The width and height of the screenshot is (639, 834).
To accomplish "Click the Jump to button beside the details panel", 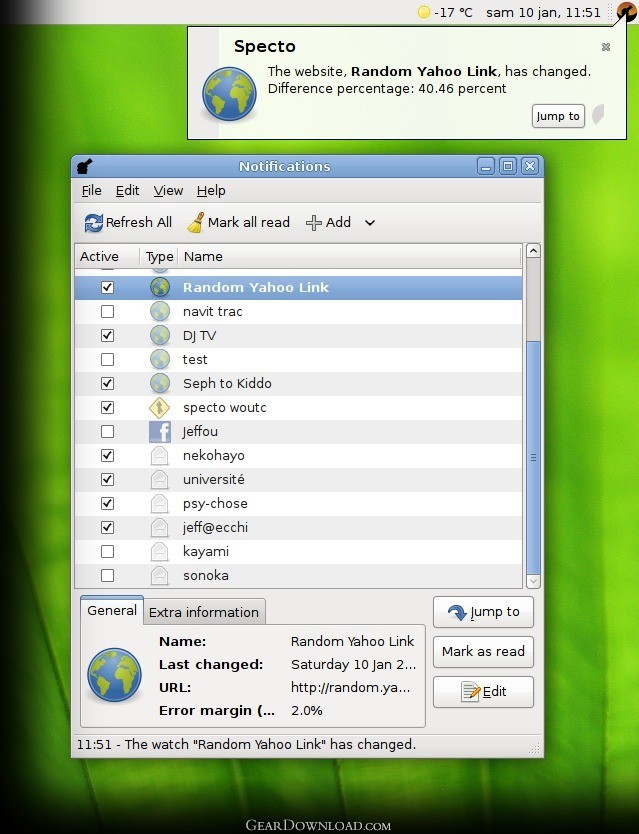I will (483, 612).
